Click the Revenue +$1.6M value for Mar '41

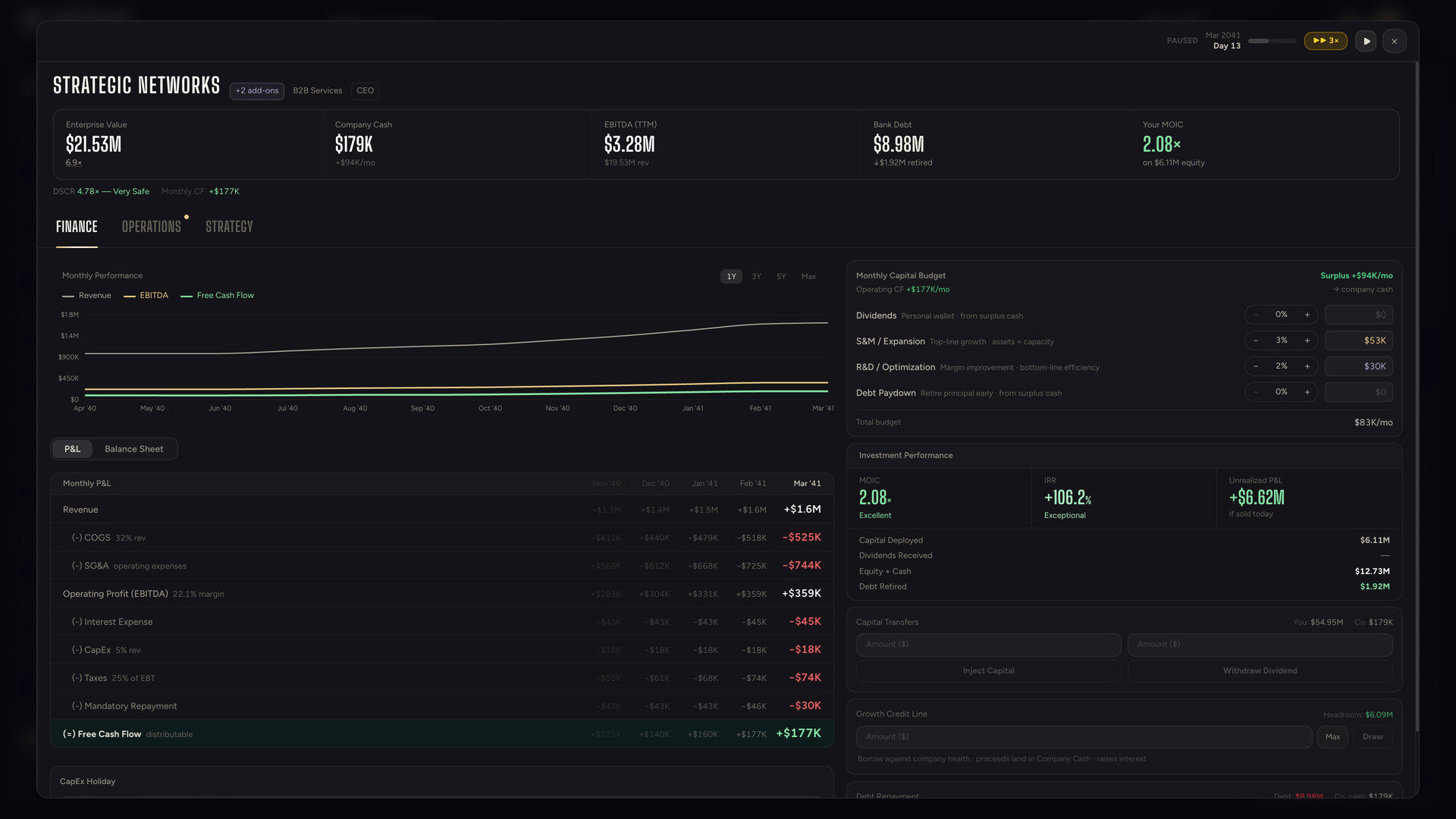click(802, 510)
